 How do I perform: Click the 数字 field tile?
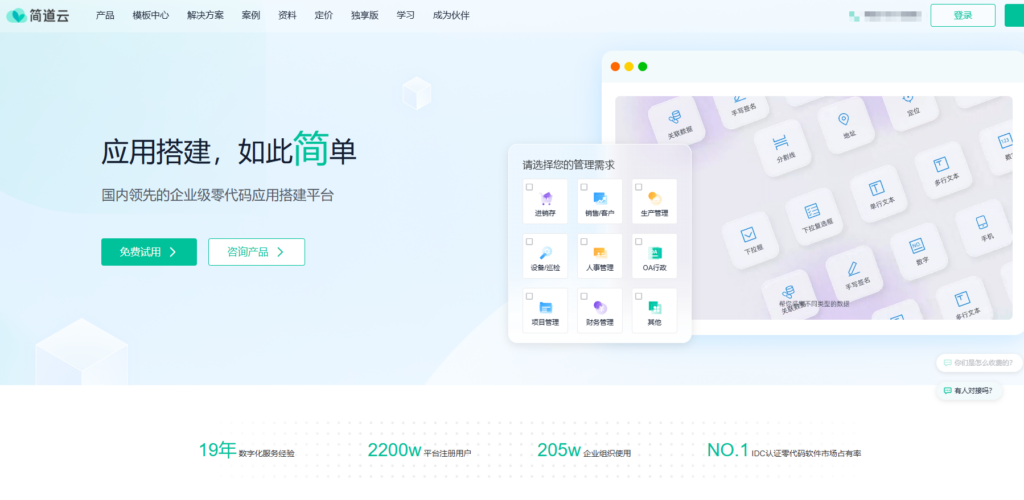[917, 248]
